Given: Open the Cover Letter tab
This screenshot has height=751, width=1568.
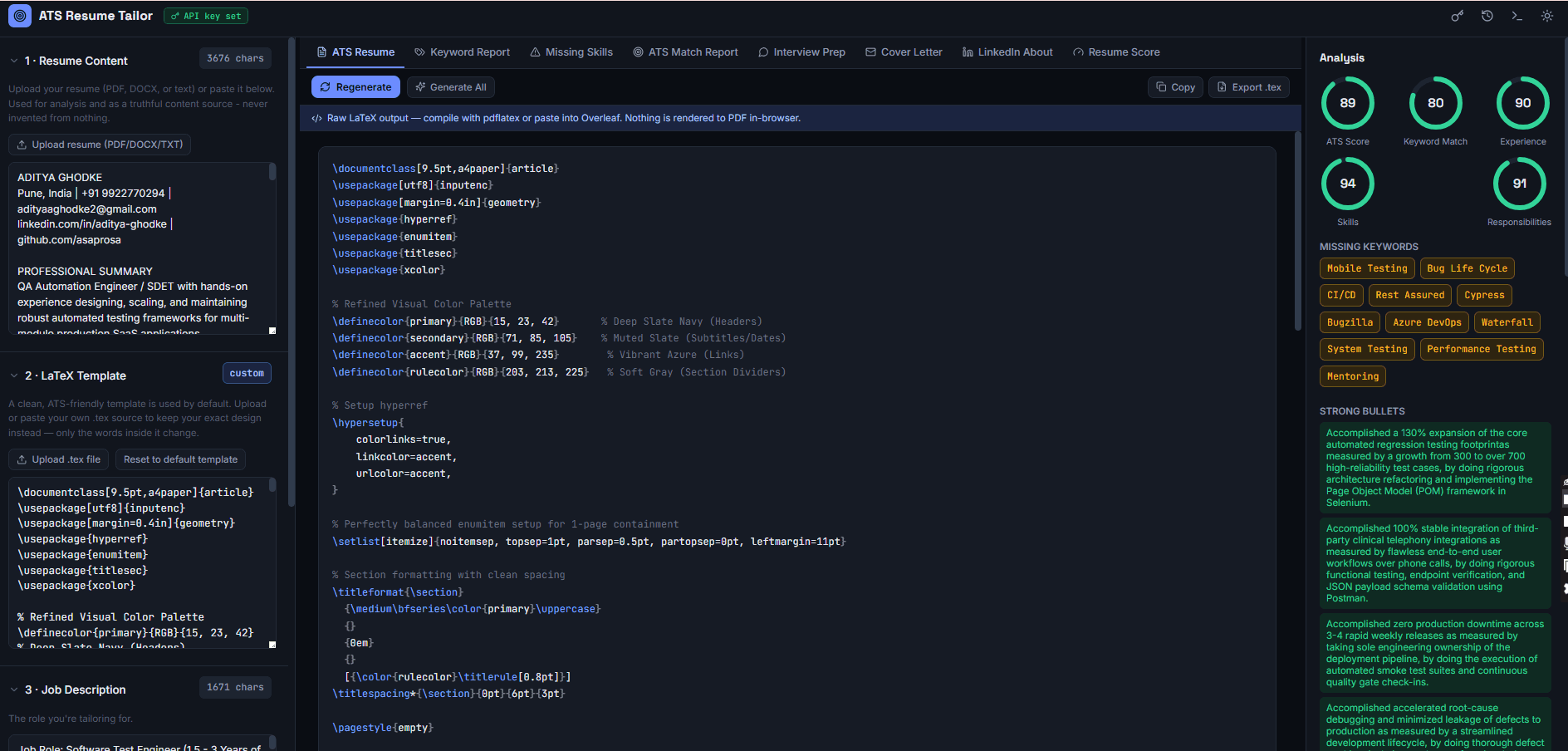Looking at the screenshot, I should pyautogui.click(x=904, y=52).
